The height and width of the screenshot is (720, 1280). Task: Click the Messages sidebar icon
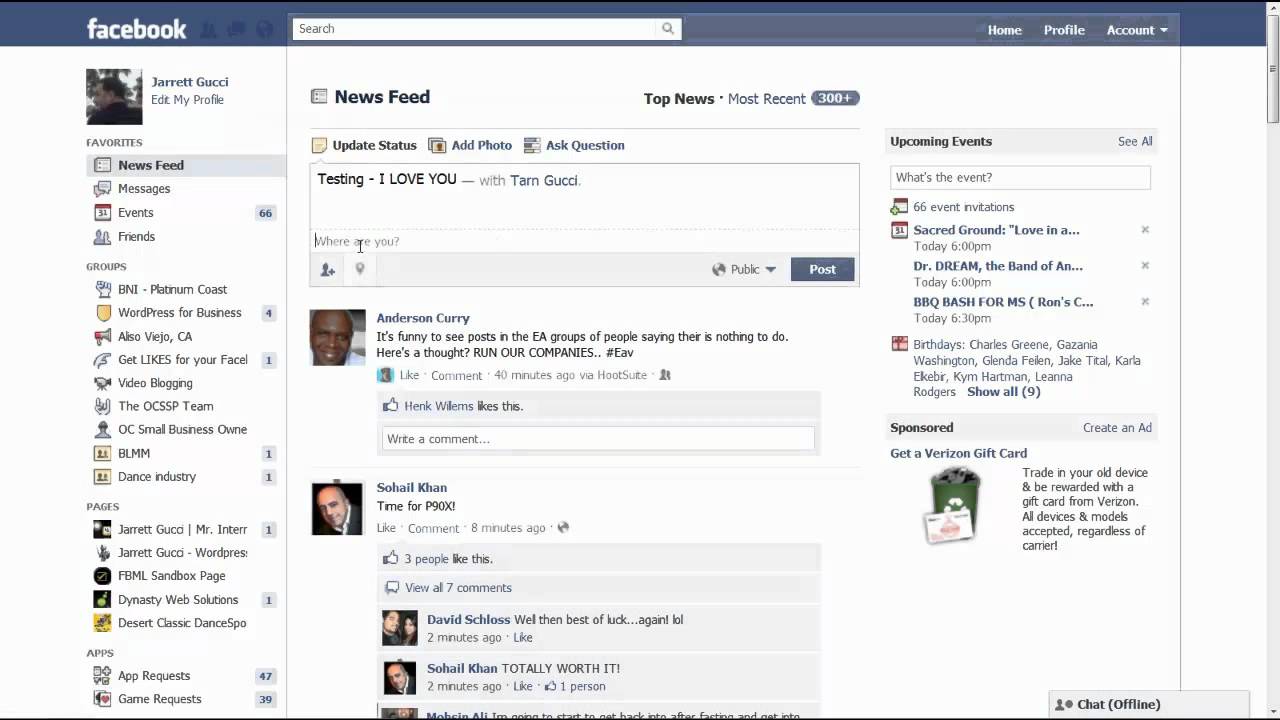(x=102, y=189)
